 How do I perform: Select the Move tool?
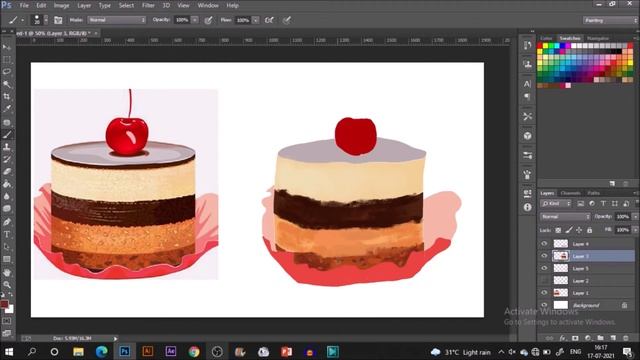(x=7, y=47)
